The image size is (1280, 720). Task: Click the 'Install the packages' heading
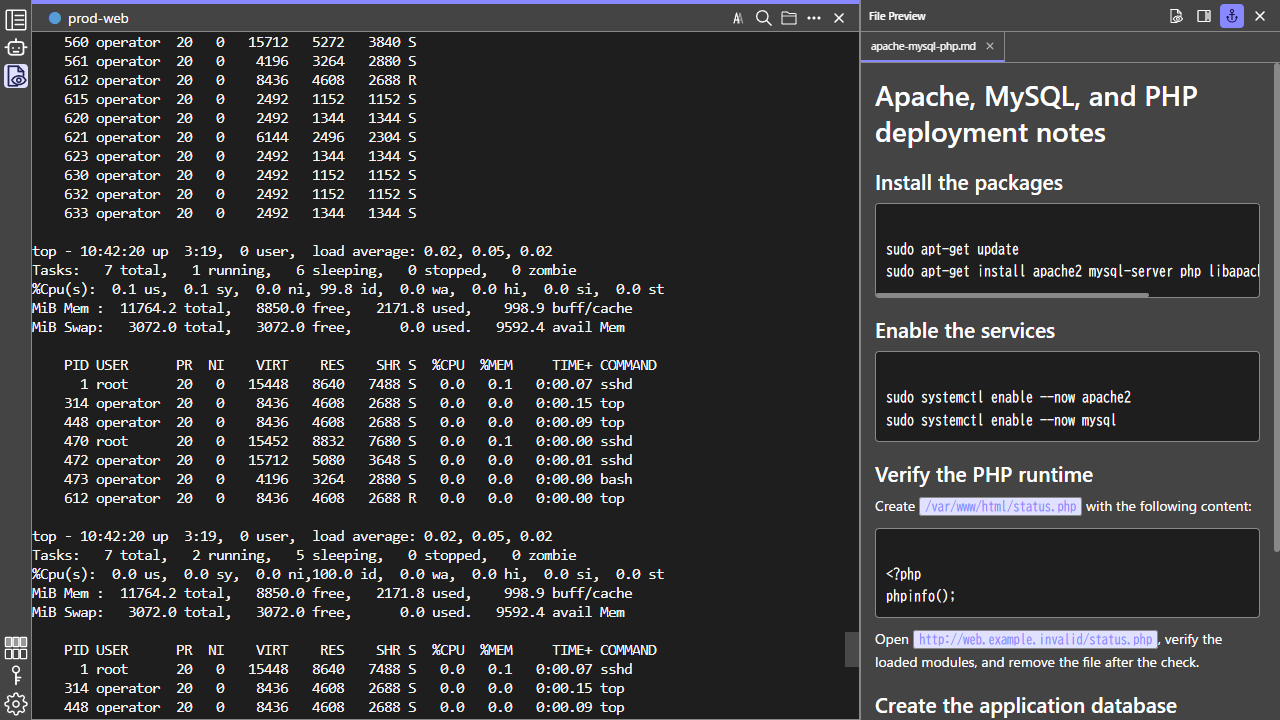969,183
